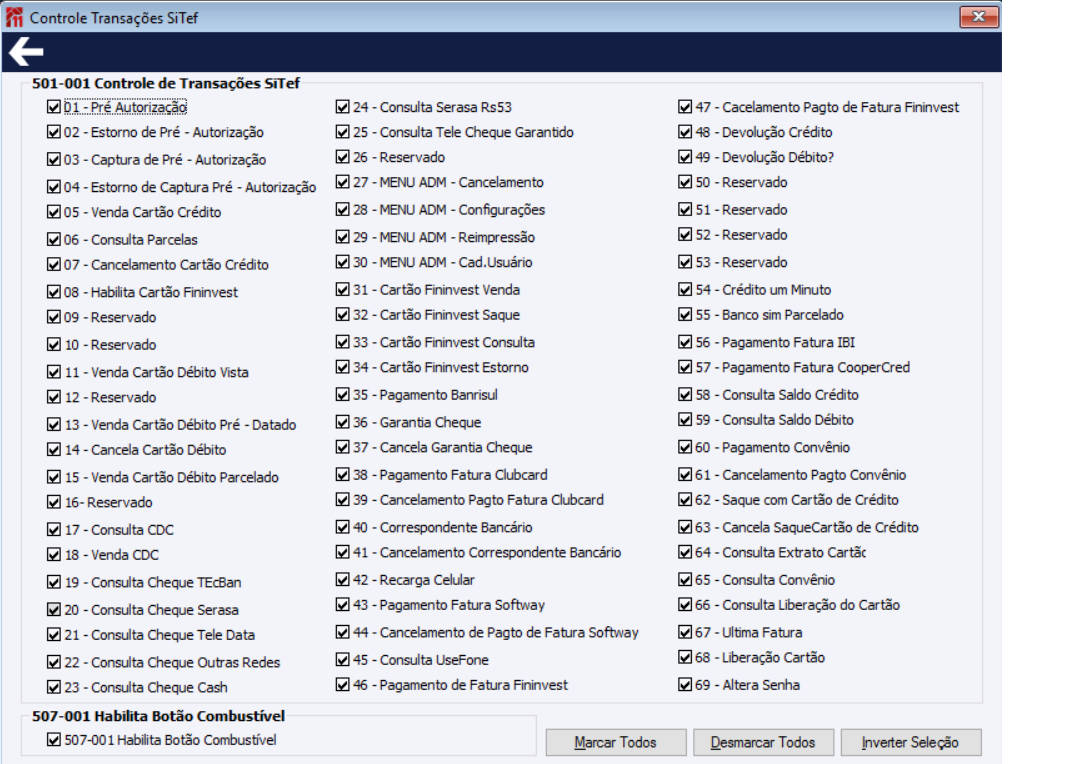Image resolution: width=1080 pixels, height=764 pixels.
Task: Toggle 36 - Garantia Cheque
Action: (342, 422)
